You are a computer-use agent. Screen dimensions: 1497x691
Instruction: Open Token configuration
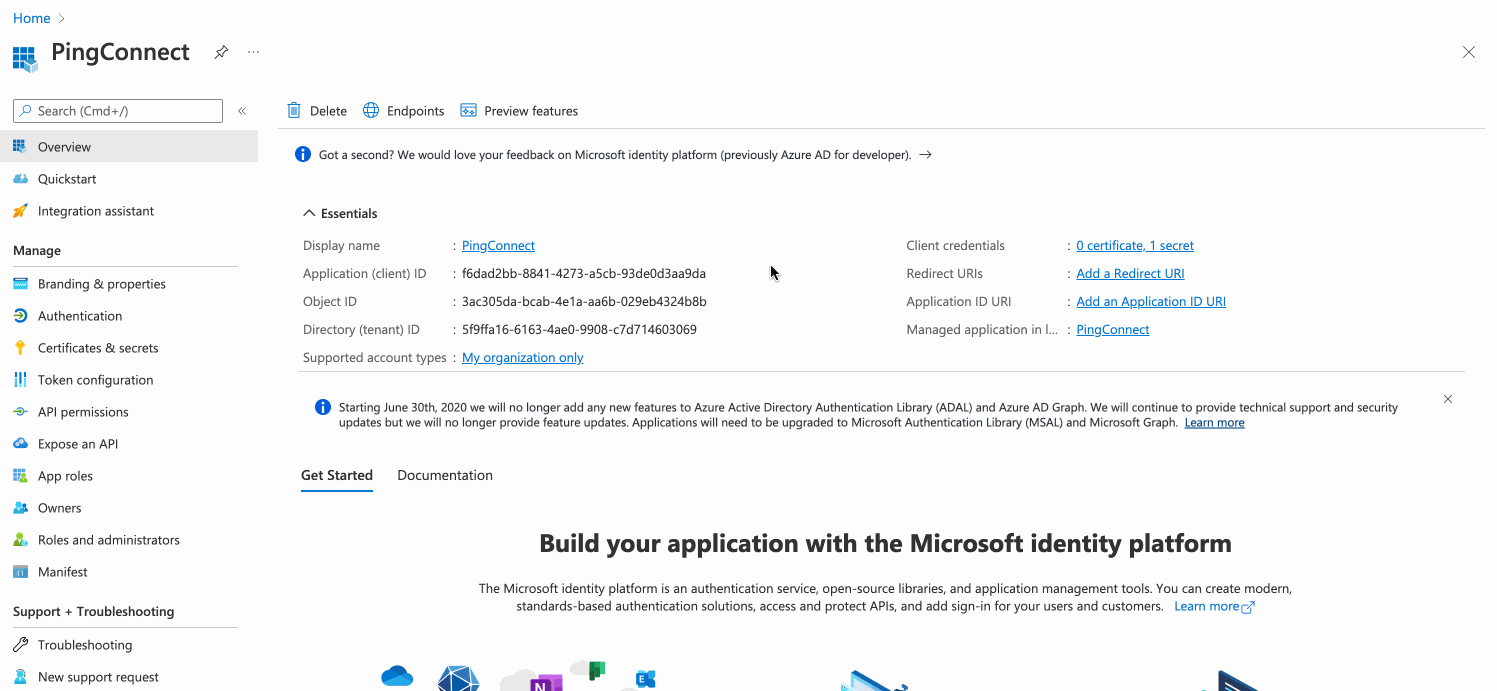95,379
